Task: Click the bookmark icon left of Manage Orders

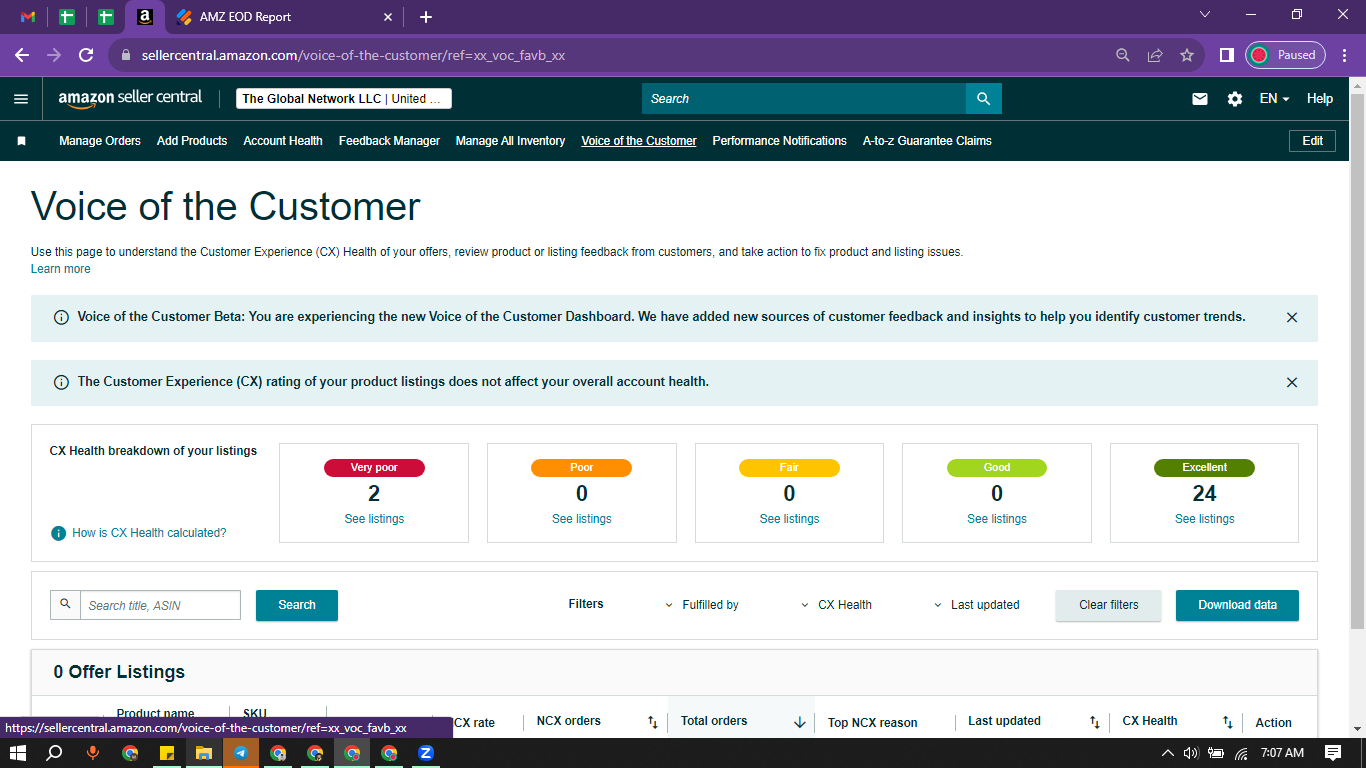Action: point(21,141)
